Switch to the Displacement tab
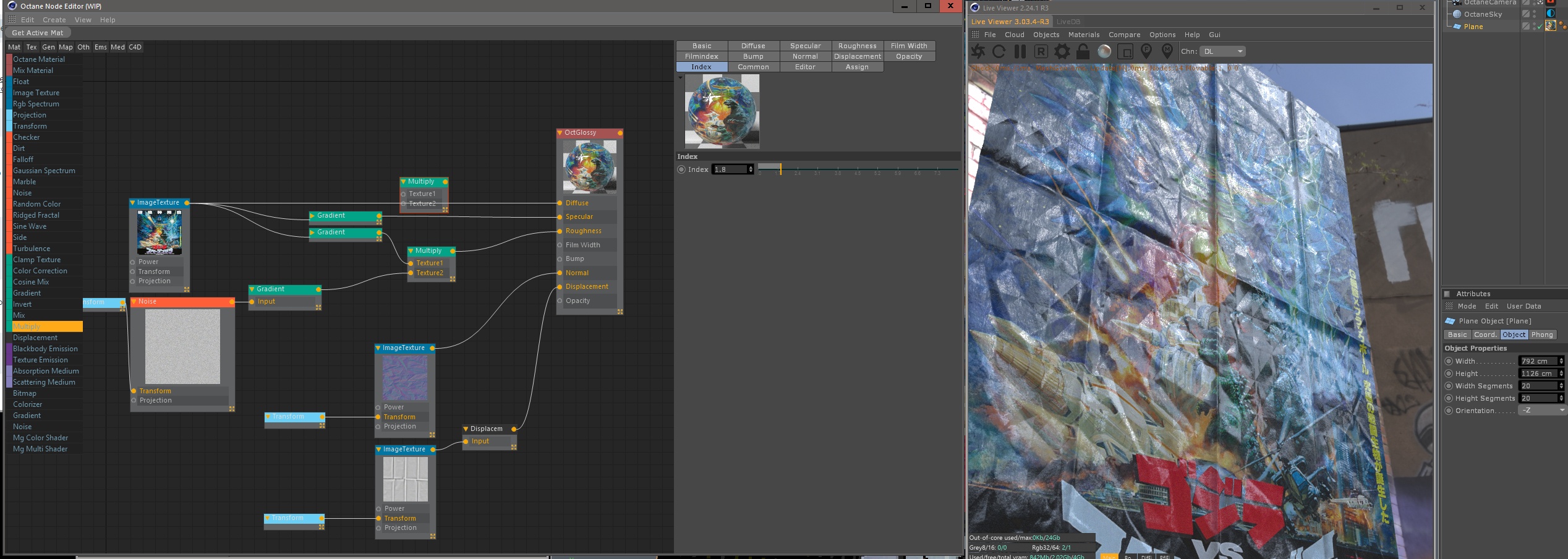This screenshot has width=1568, height=559. pyautogui.click(x=857, y=56)
